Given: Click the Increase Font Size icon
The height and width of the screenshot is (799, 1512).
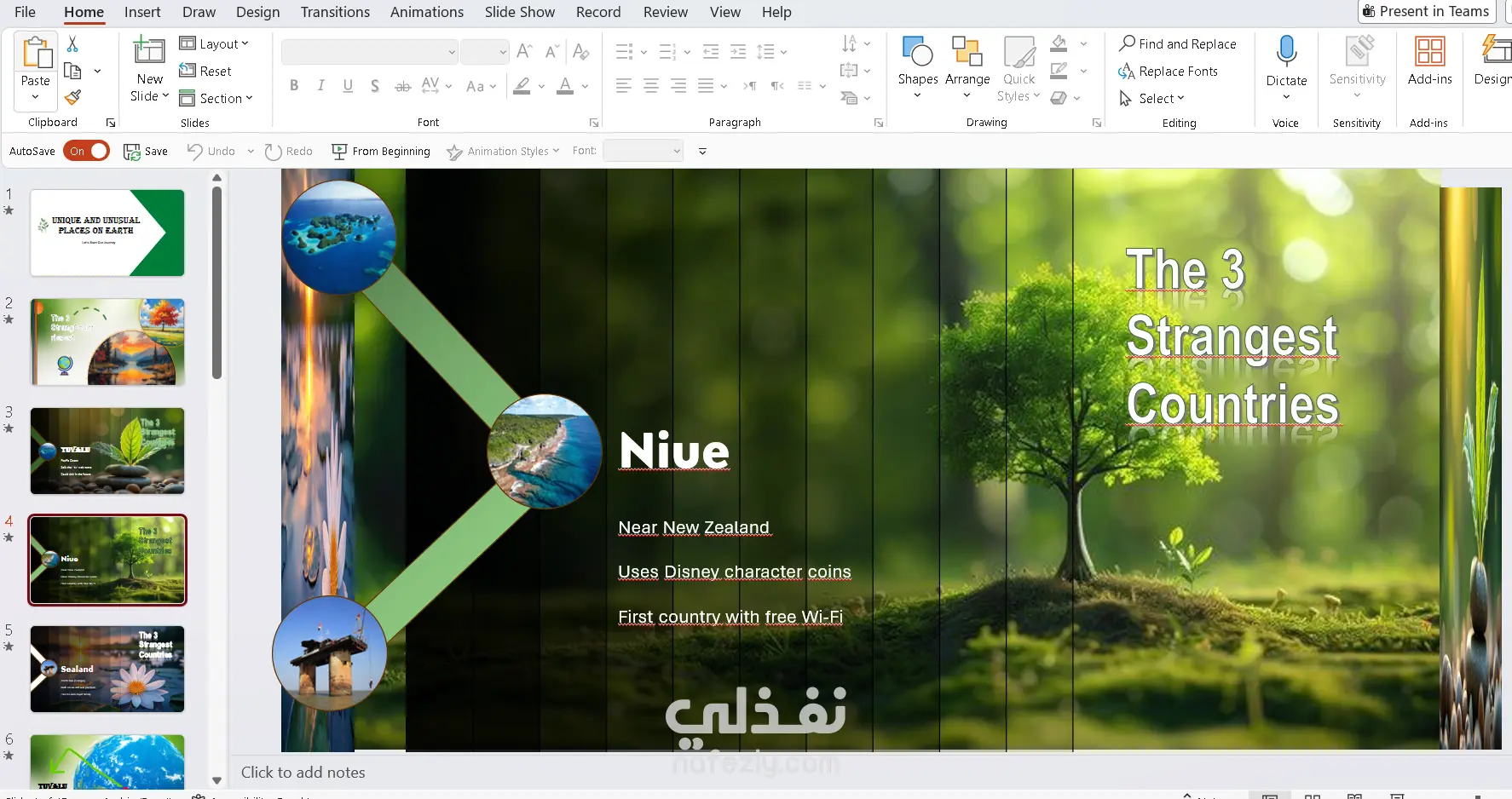Looking at the screenshot, I should pyautogui.click(x=524, y=52).
